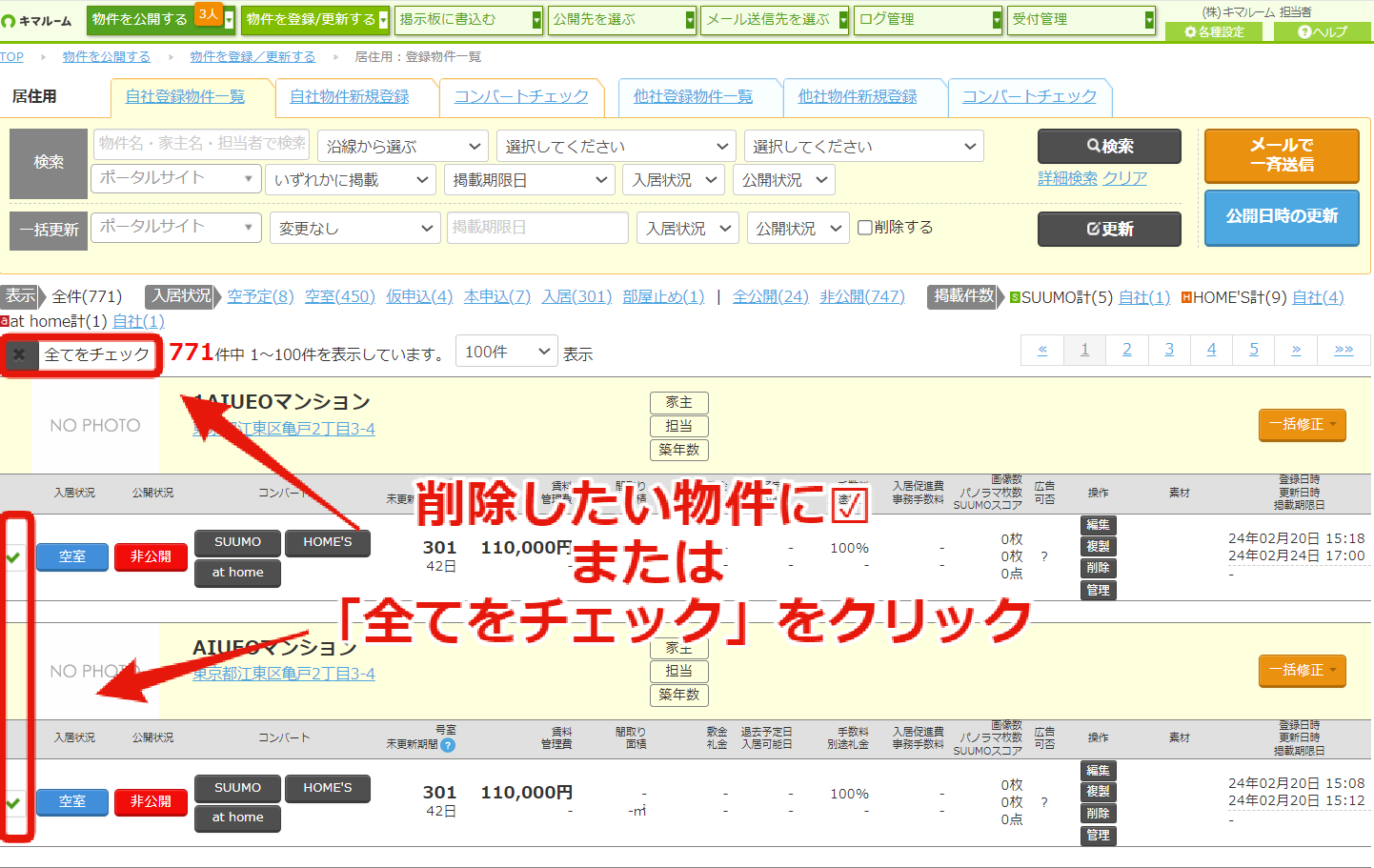Image resolution: width=1374 pixels, height=868 pixels.
Task: Click 複製 in the 15:08 listing row
Action: (x=1098, y=792)
